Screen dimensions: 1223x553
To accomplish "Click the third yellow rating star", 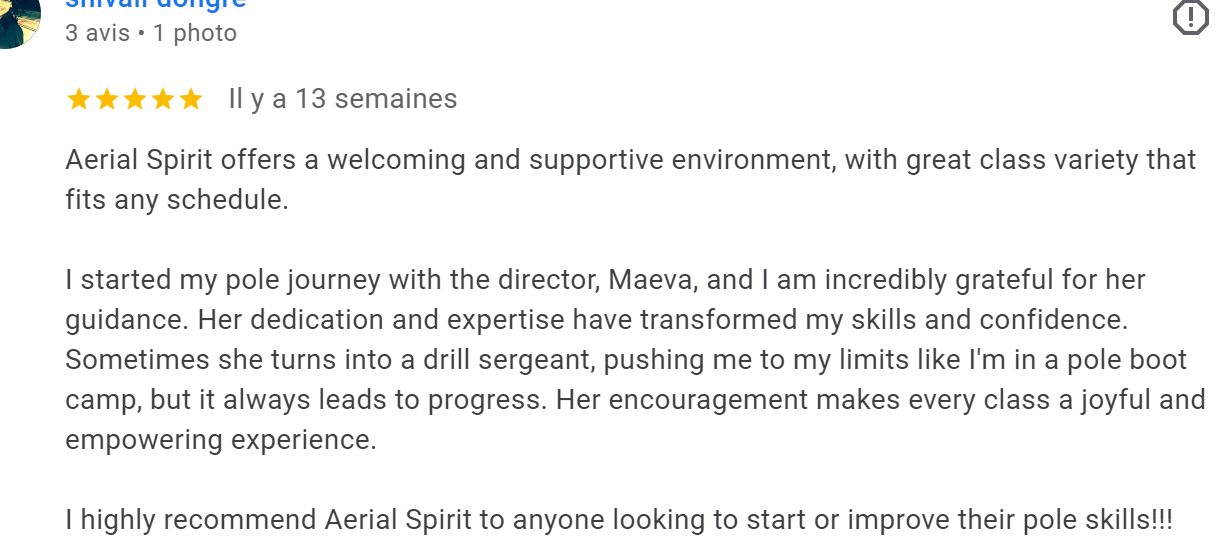I will [x=134, y=99].
